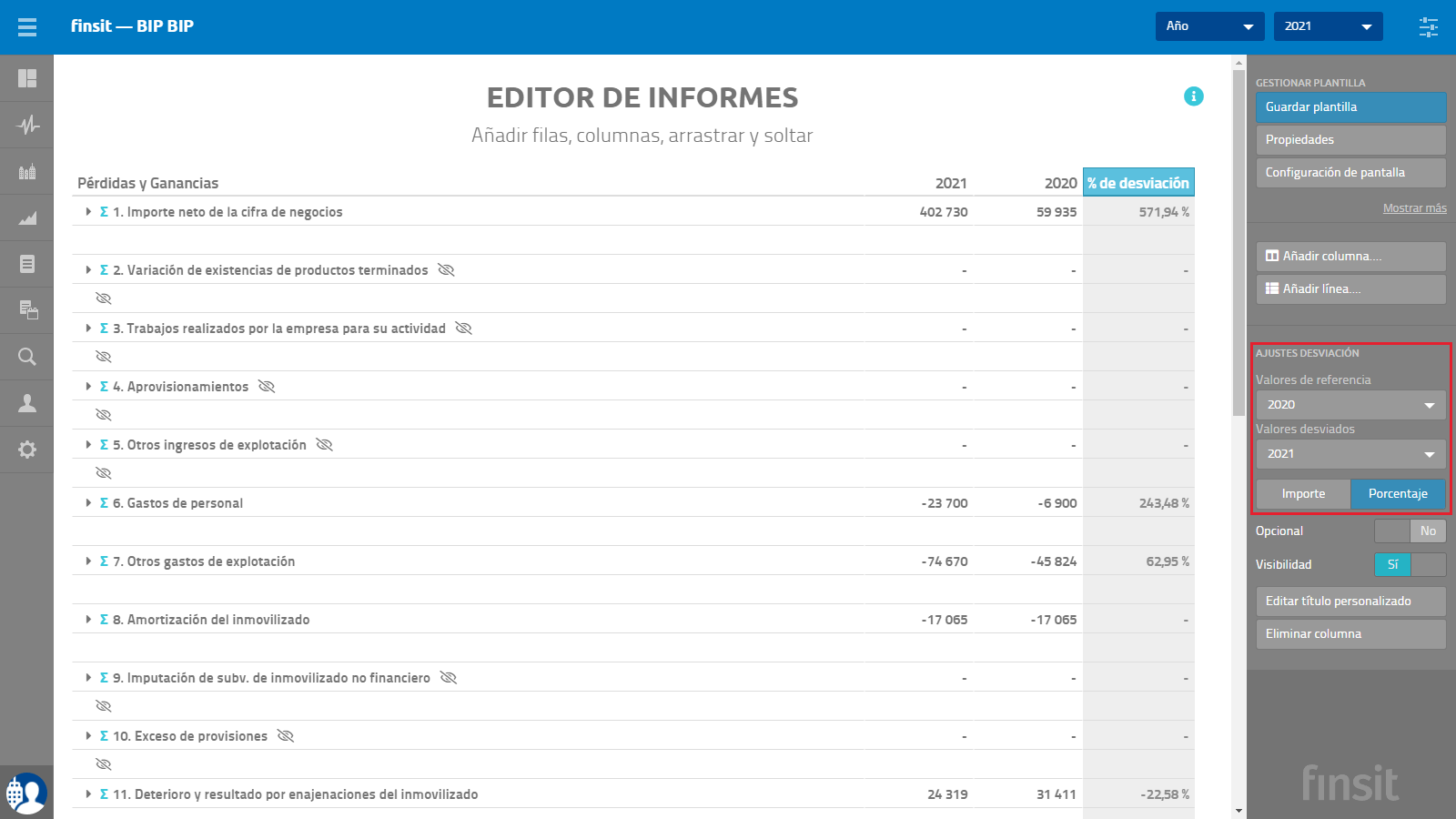Click the assistant avatar bottom-left
Image resolution: width=1456 pixels, height=819 pixels.
click(26, 793)
